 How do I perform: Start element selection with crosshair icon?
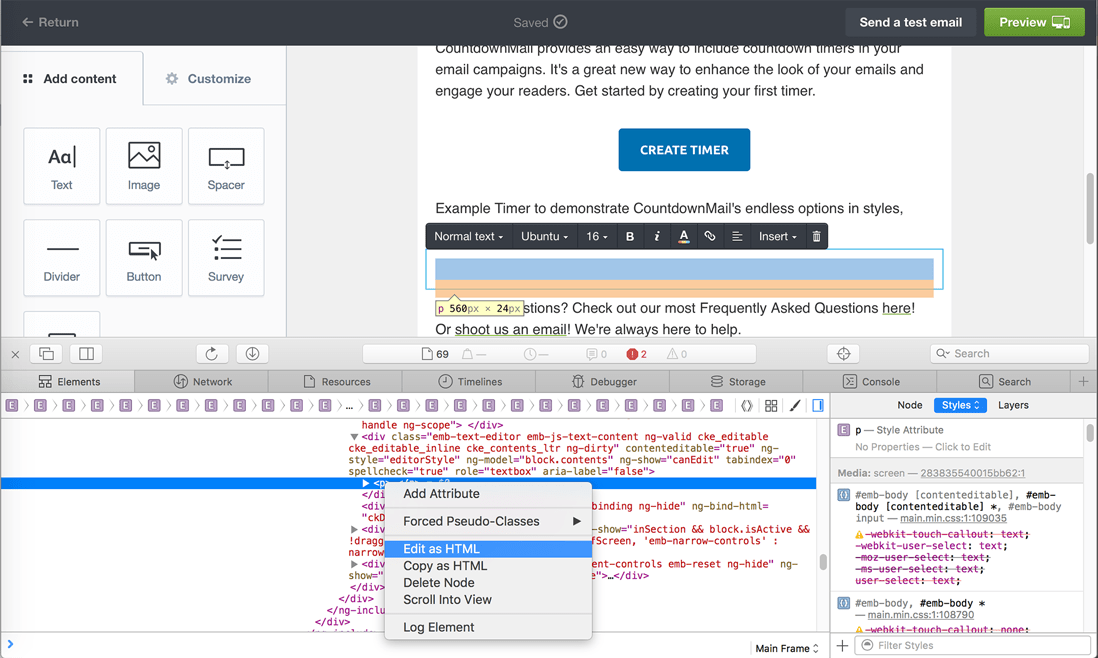843,354
